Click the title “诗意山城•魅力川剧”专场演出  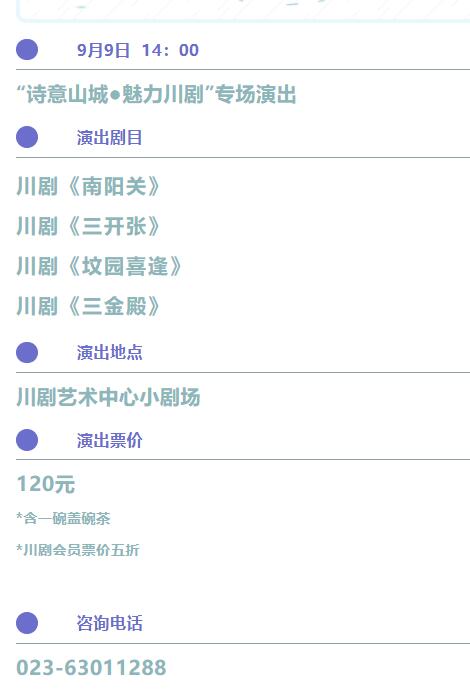click(156, 95)
